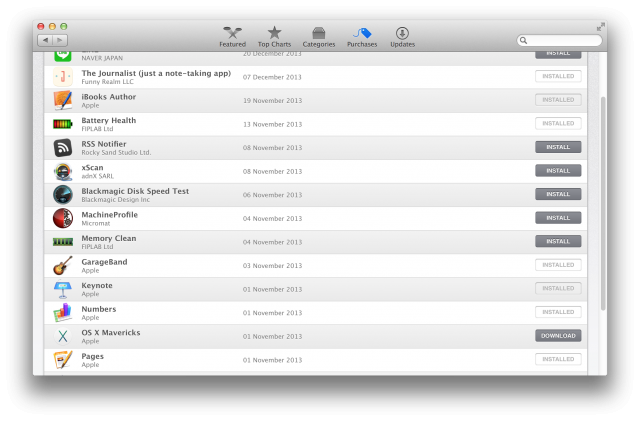Screen dimensions: 640x421
Task: Click the Keynote app icon
Action: pyautogui.click(x=63, y=289)
